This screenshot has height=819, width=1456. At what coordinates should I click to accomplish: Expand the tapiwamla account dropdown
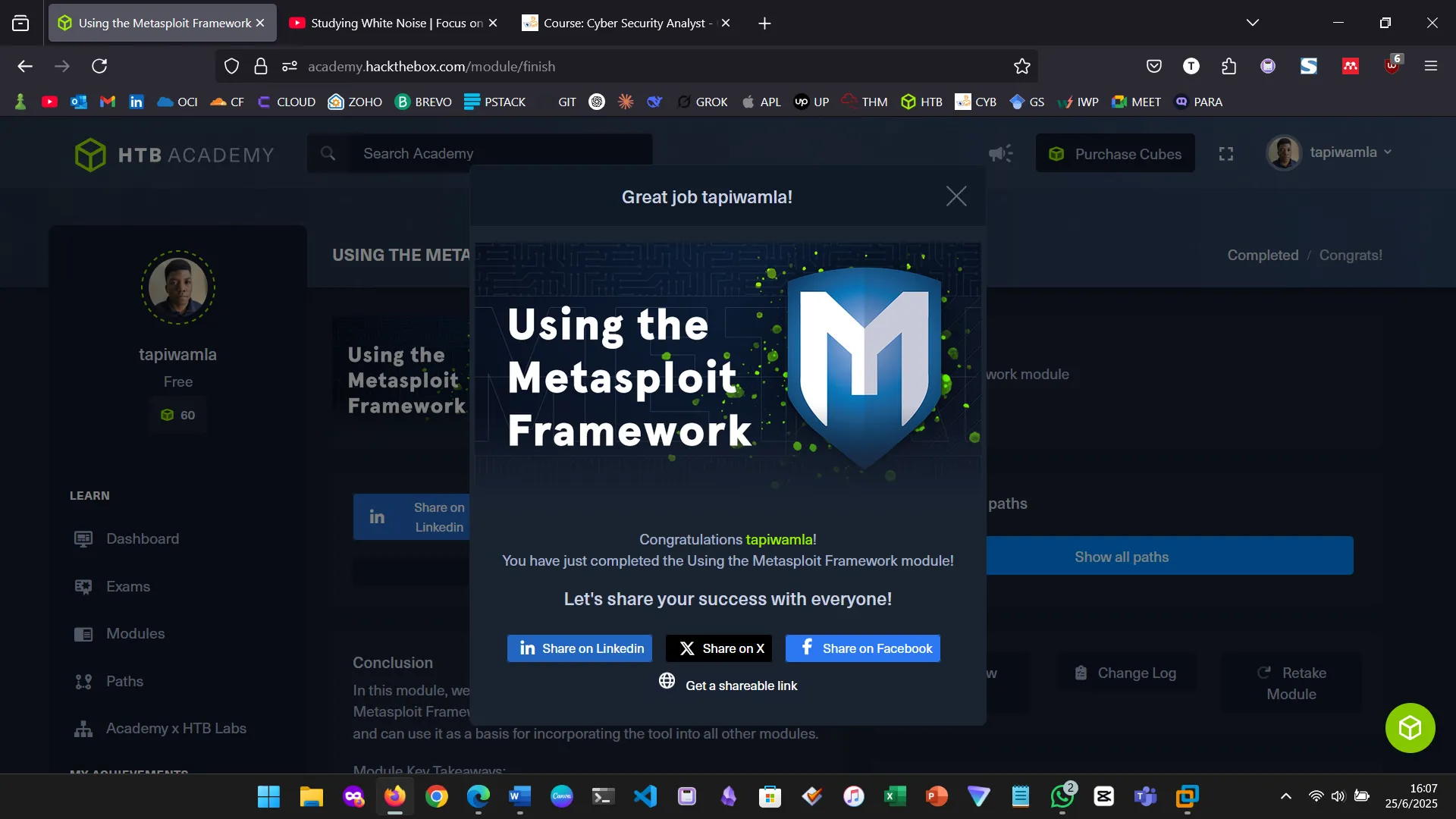1388,152
